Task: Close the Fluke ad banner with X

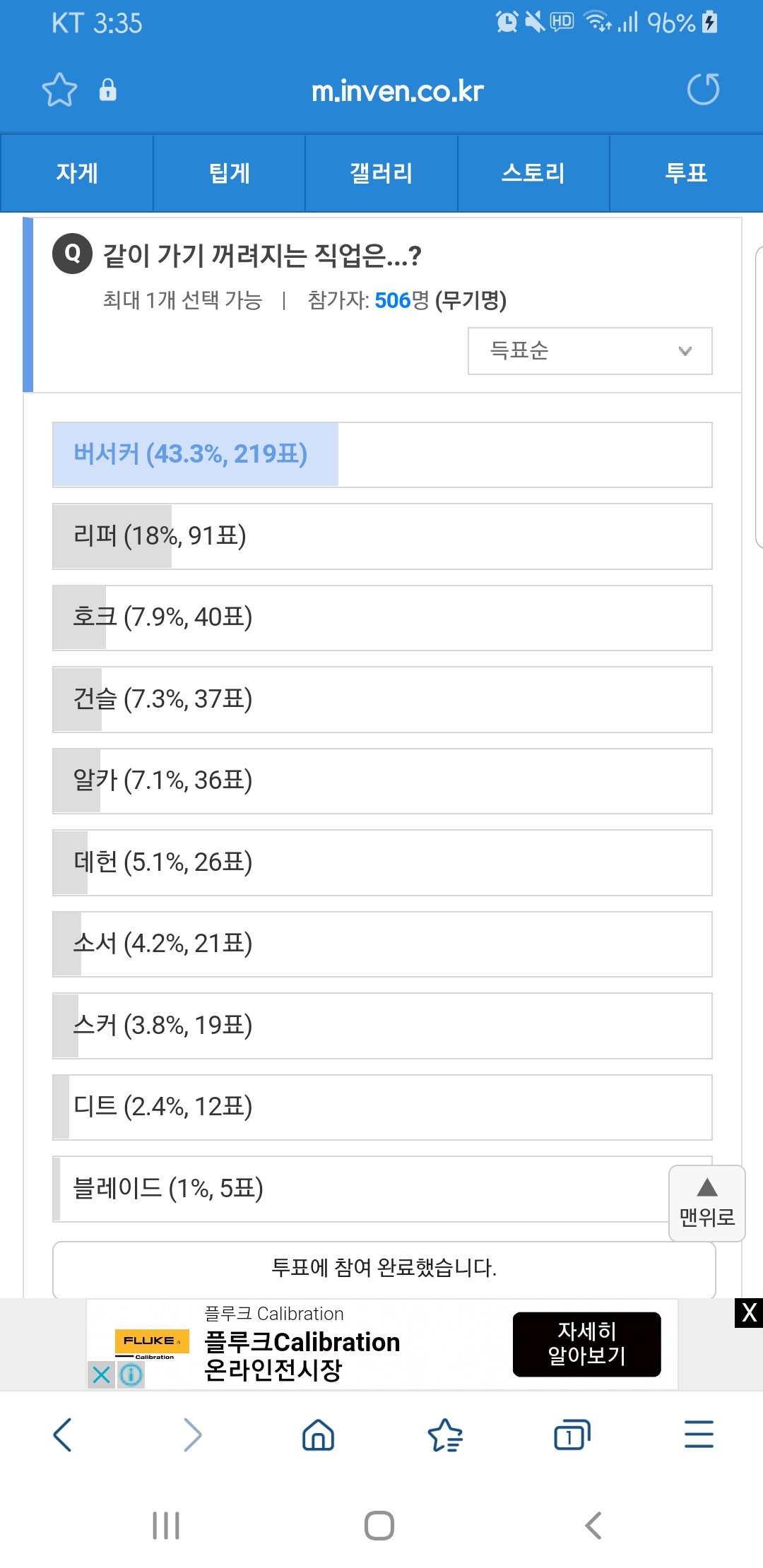Action: tap(749, 1313)
